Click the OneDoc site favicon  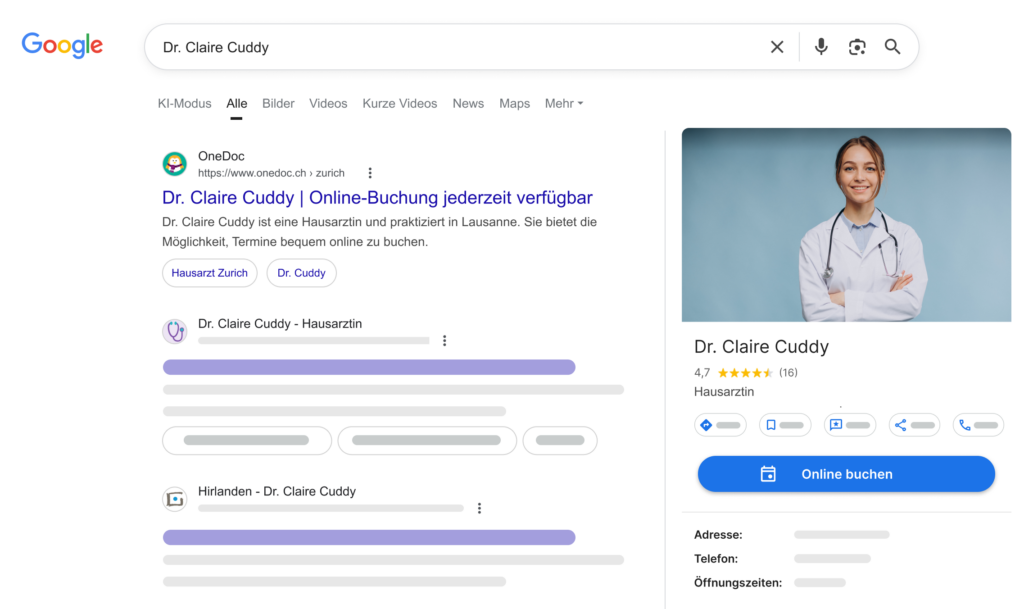(x=174, y=164)
